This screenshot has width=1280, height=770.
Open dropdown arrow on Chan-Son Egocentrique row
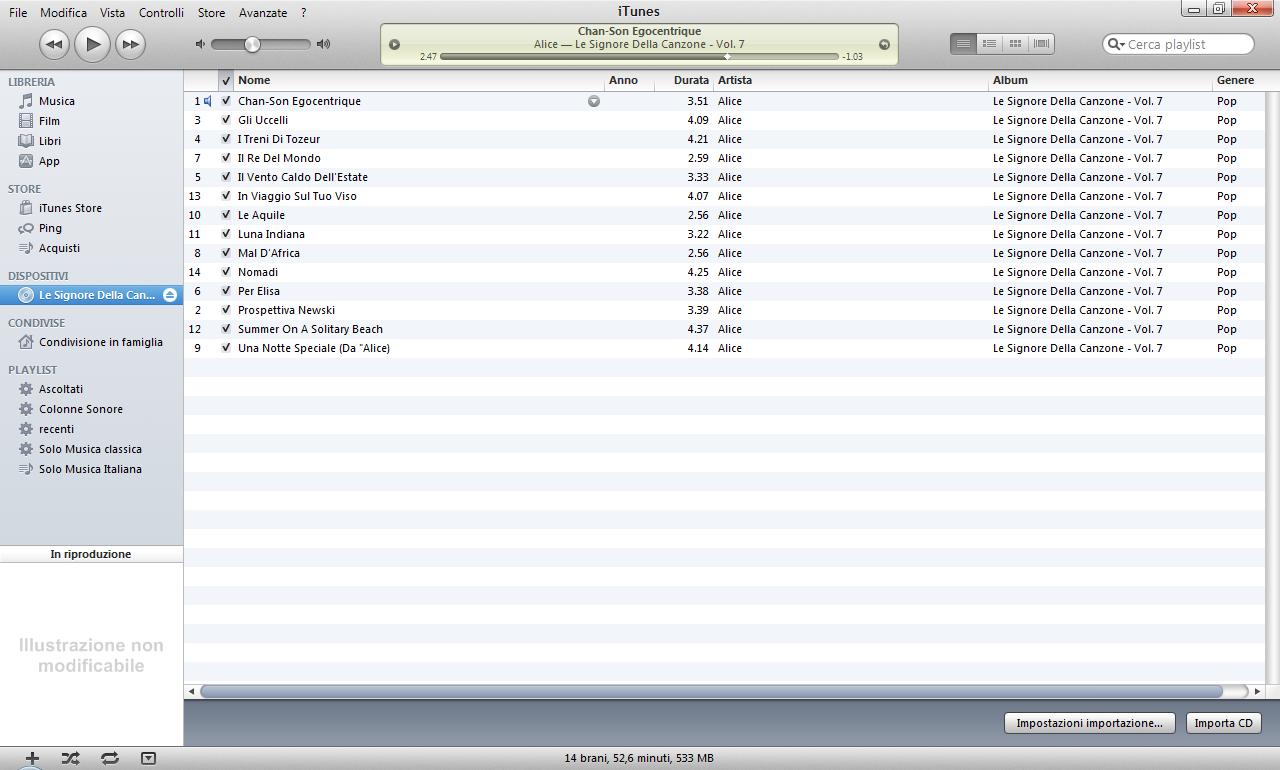click(x=594, y=101)
